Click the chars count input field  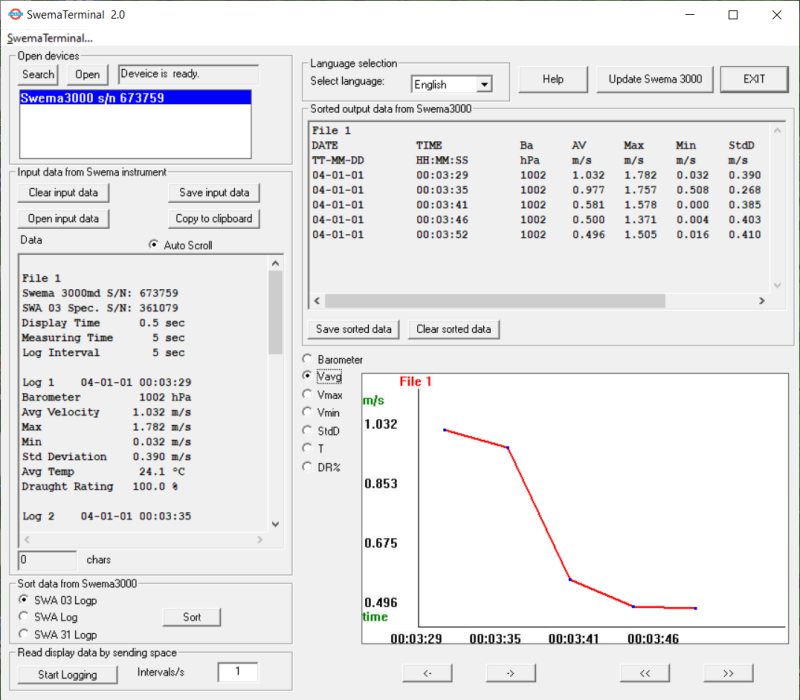coord(47,560)
